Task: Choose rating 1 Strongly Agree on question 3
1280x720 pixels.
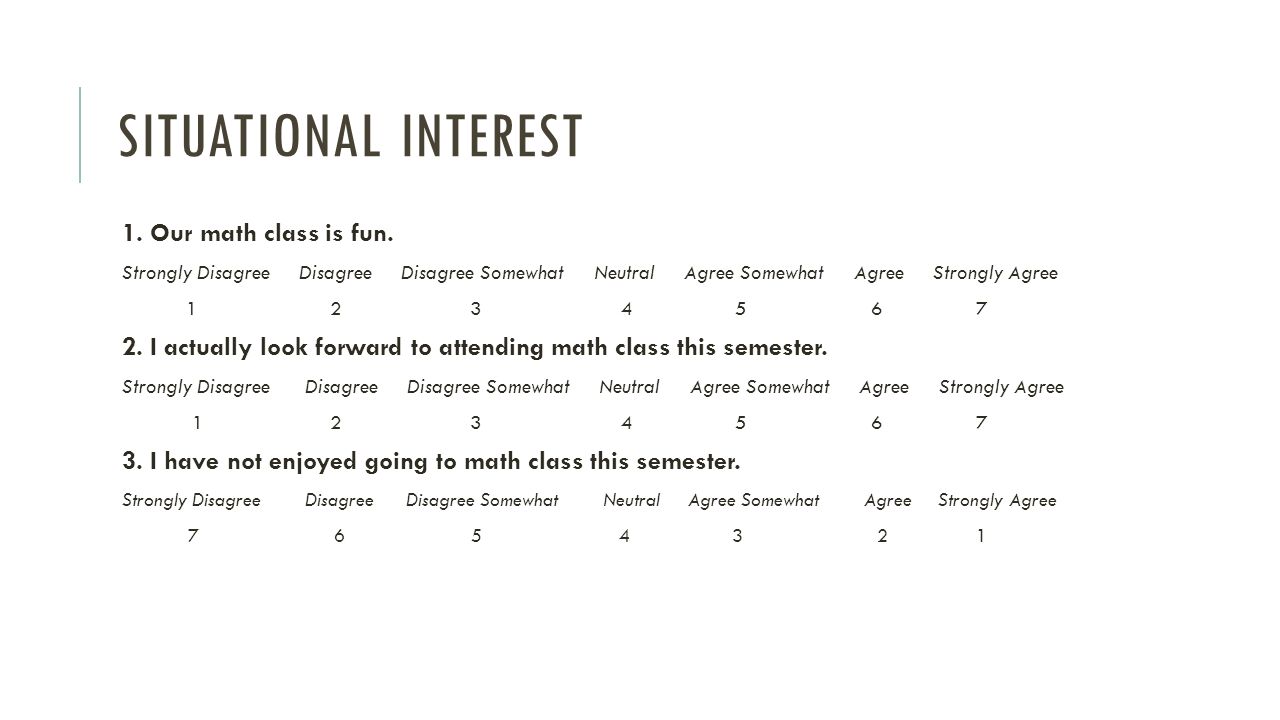Action: pyautogui.click(x=981, y=536)
